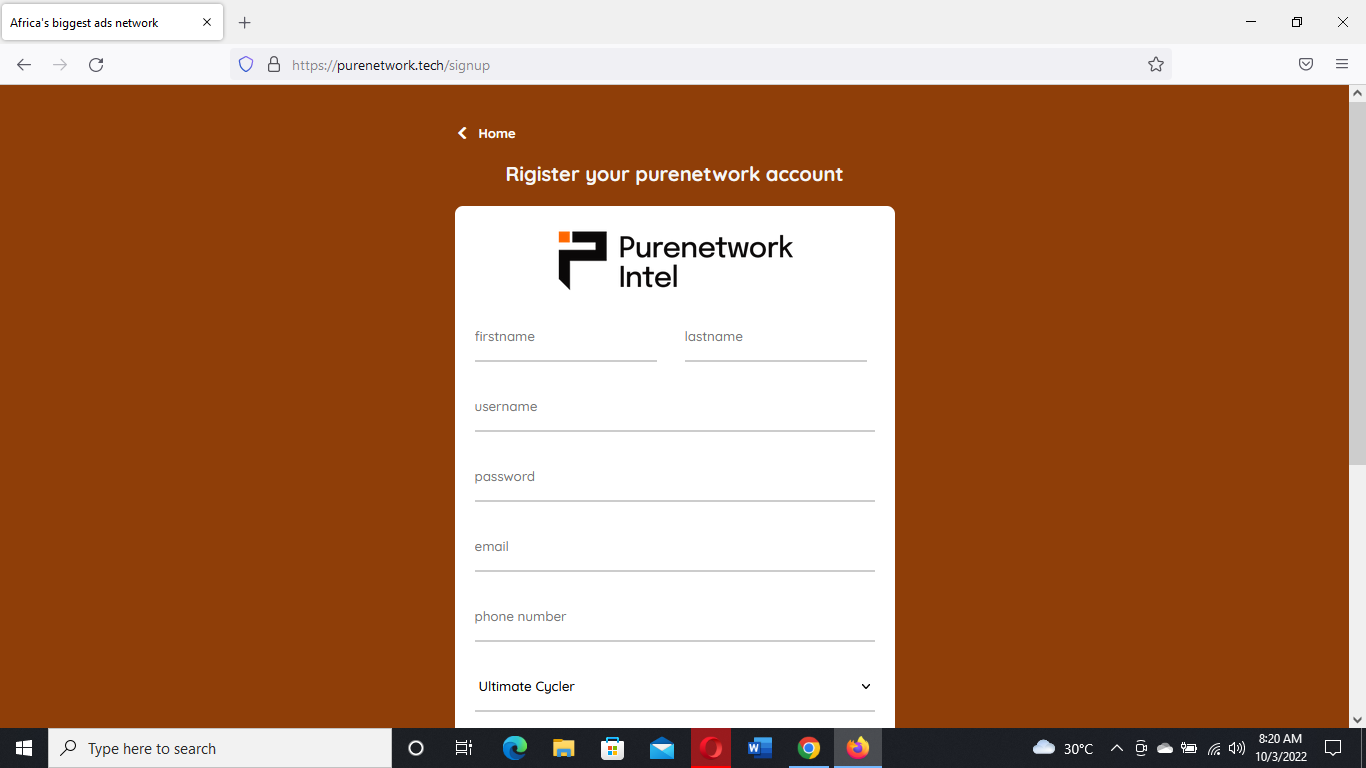
Task: Click the Firefox taskbar icon
Action: [x=858, y=748]
